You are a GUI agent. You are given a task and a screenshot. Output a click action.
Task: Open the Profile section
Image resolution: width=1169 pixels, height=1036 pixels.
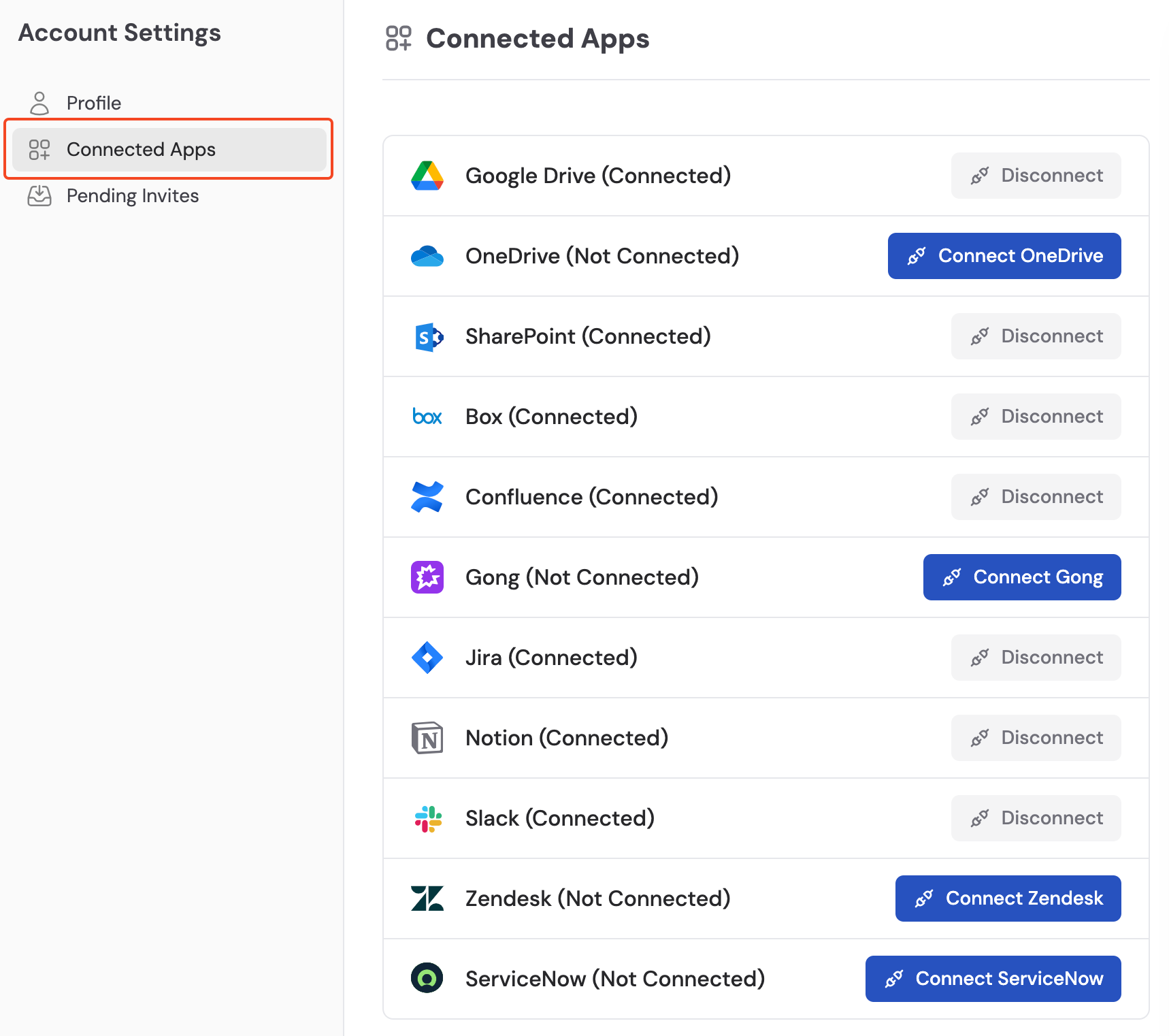click(93, 103)
